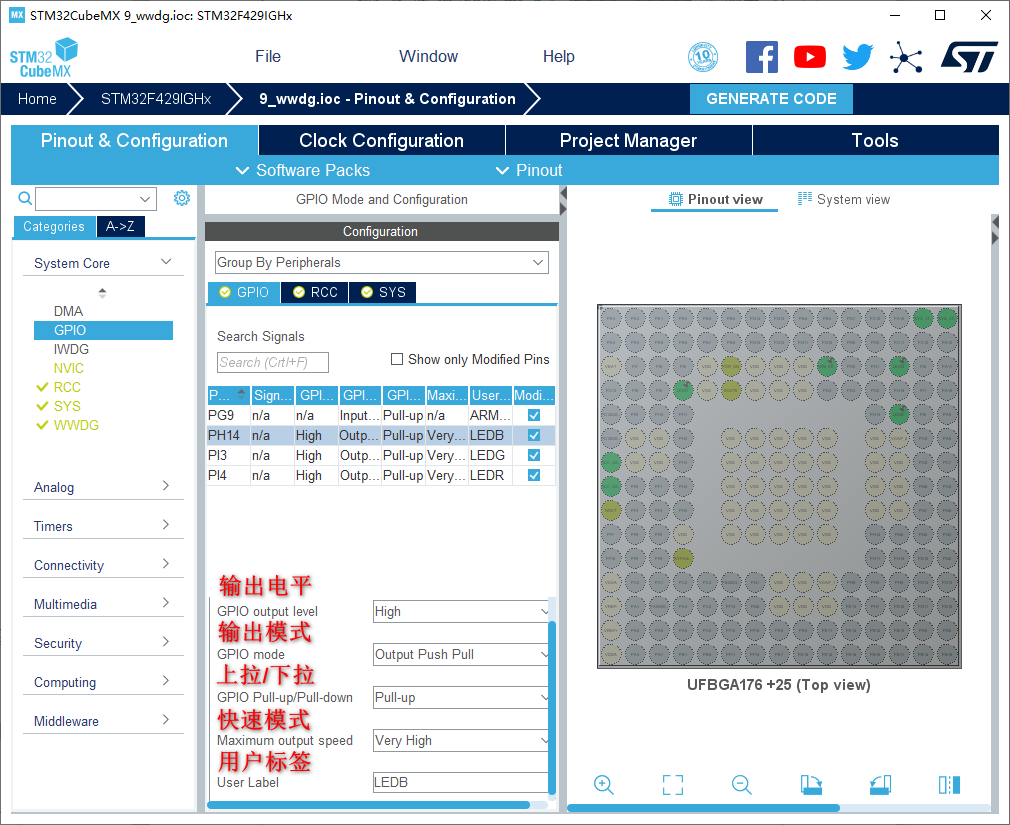Screen dimensions: 1010x825
Task: Rotate the chip view counter-clockwise
Action: [x=879, y=785]
